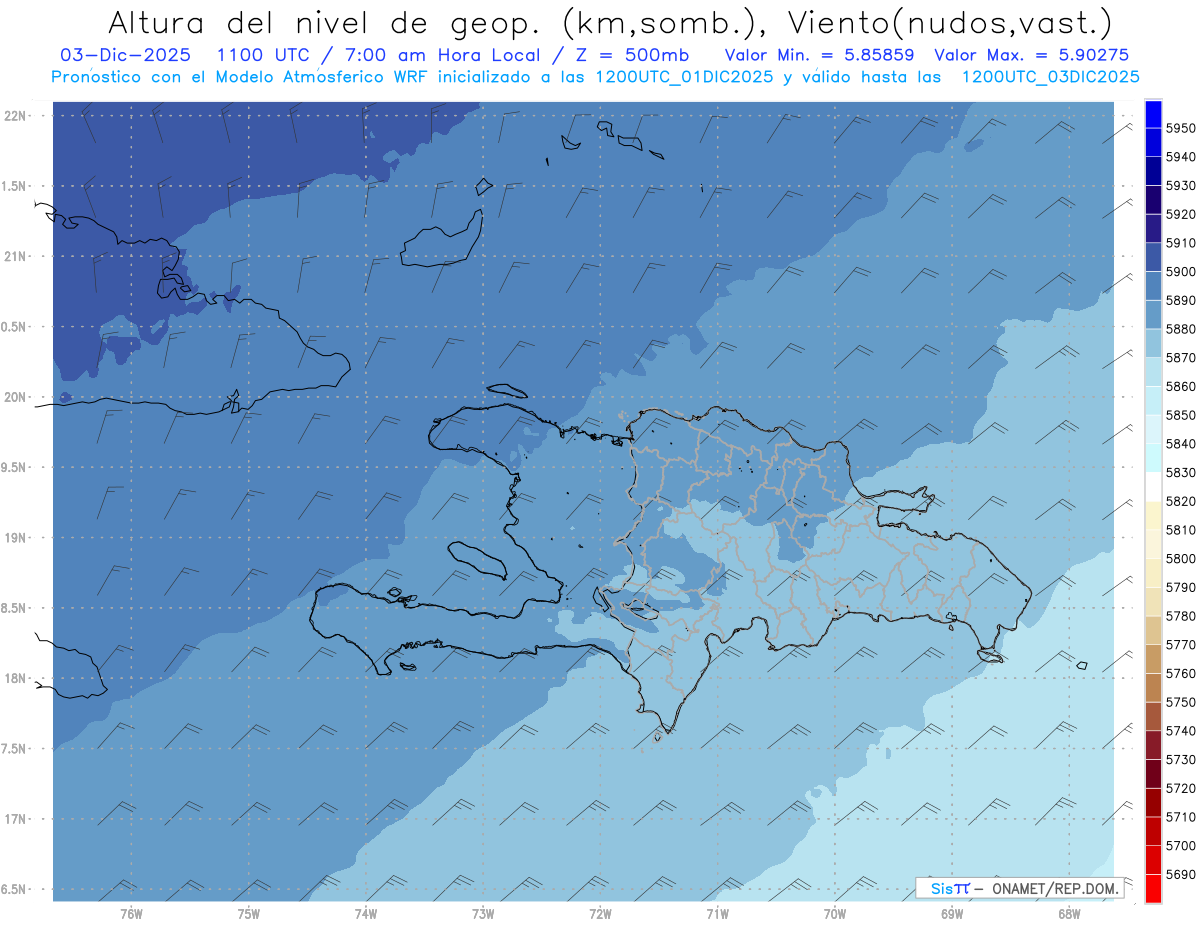
Task: Click the 5920 legend label
Action: (x=1181, y=214)
